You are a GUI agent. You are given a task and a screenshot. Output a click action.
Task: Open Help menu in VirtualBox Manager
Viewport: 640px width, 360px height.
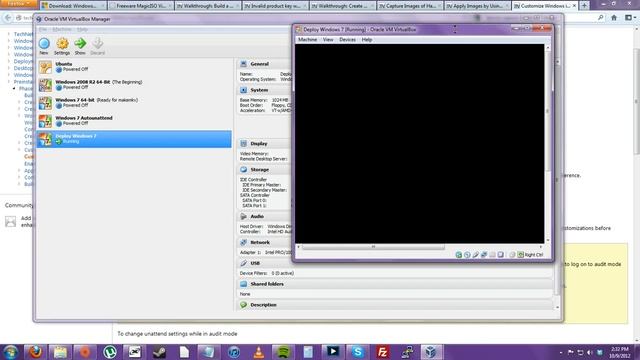coord(82,29)
